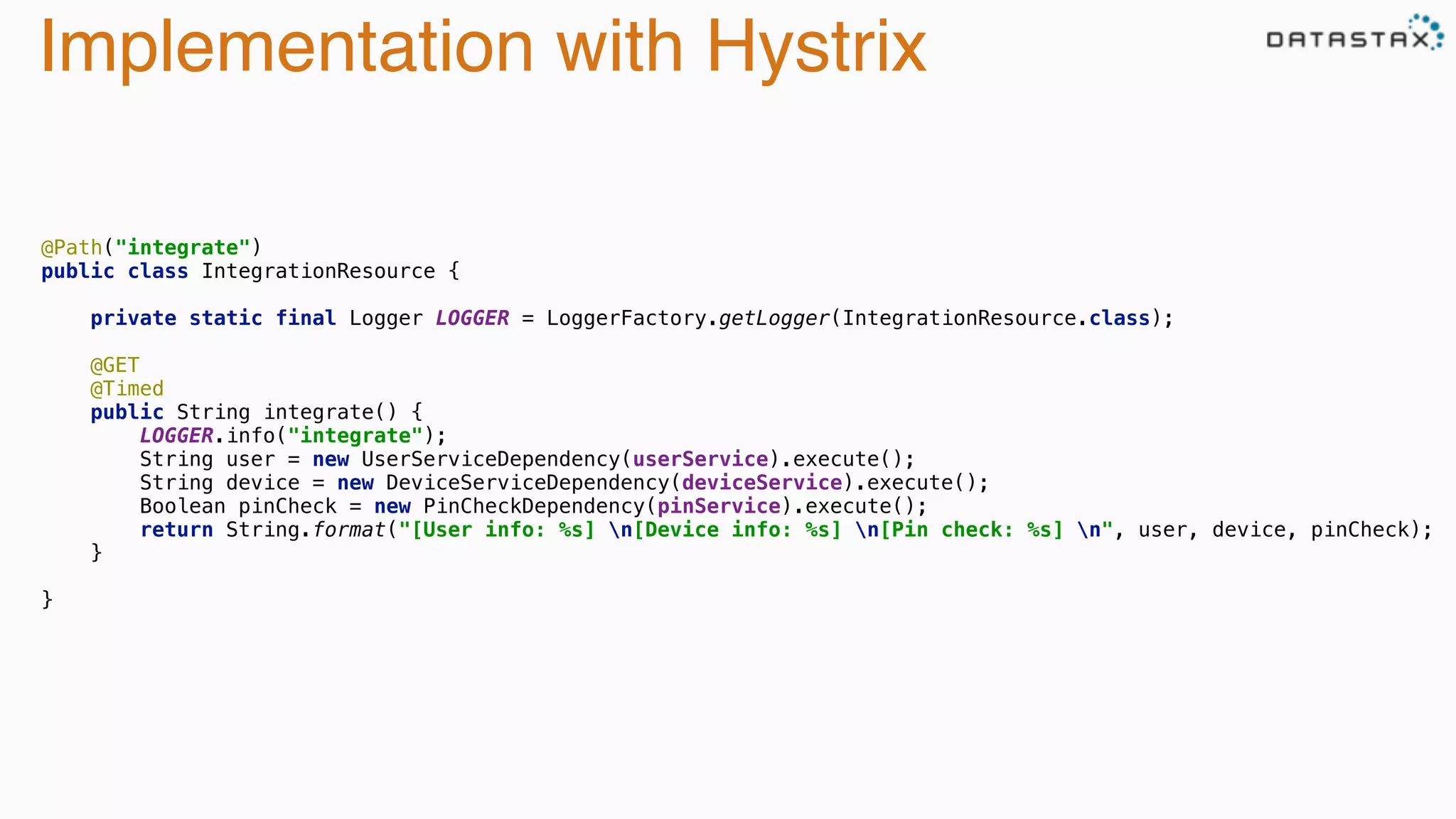This screenshot has width=1456, height=819.
Task: Click the "Implementation with Hystrix" slide title
Action: pyautogui.click(x=483, y=47)
